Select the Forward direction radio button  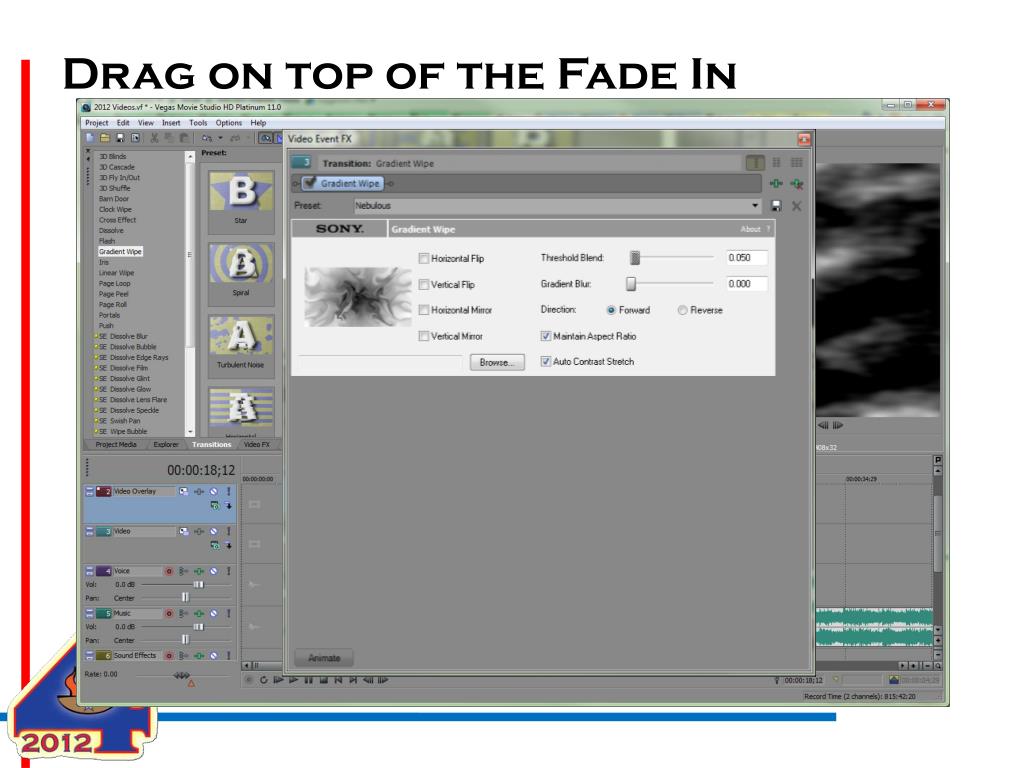(611, 310)
